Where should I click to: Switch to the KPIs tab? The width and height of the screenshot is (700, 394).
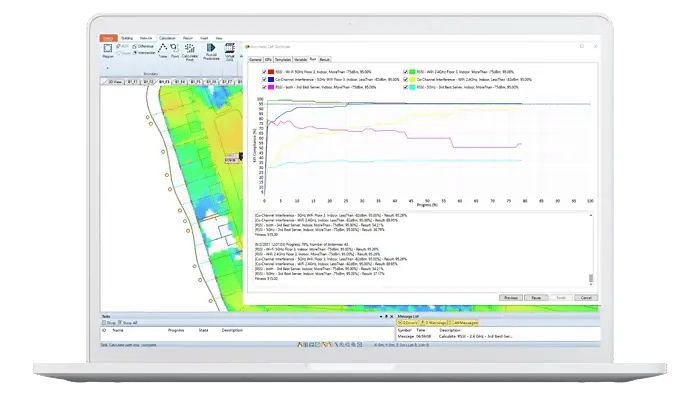pyautogui.click(x=268, y=59)
